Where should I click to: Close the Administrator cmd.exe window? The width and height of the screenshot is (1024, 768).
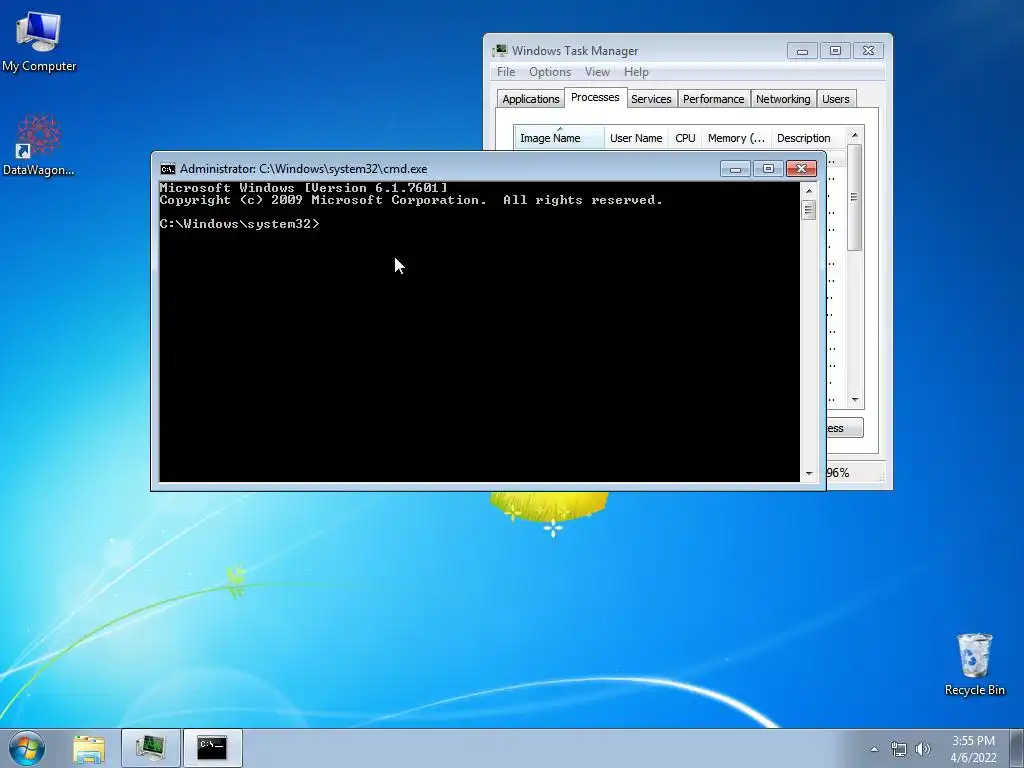[801, 169]
